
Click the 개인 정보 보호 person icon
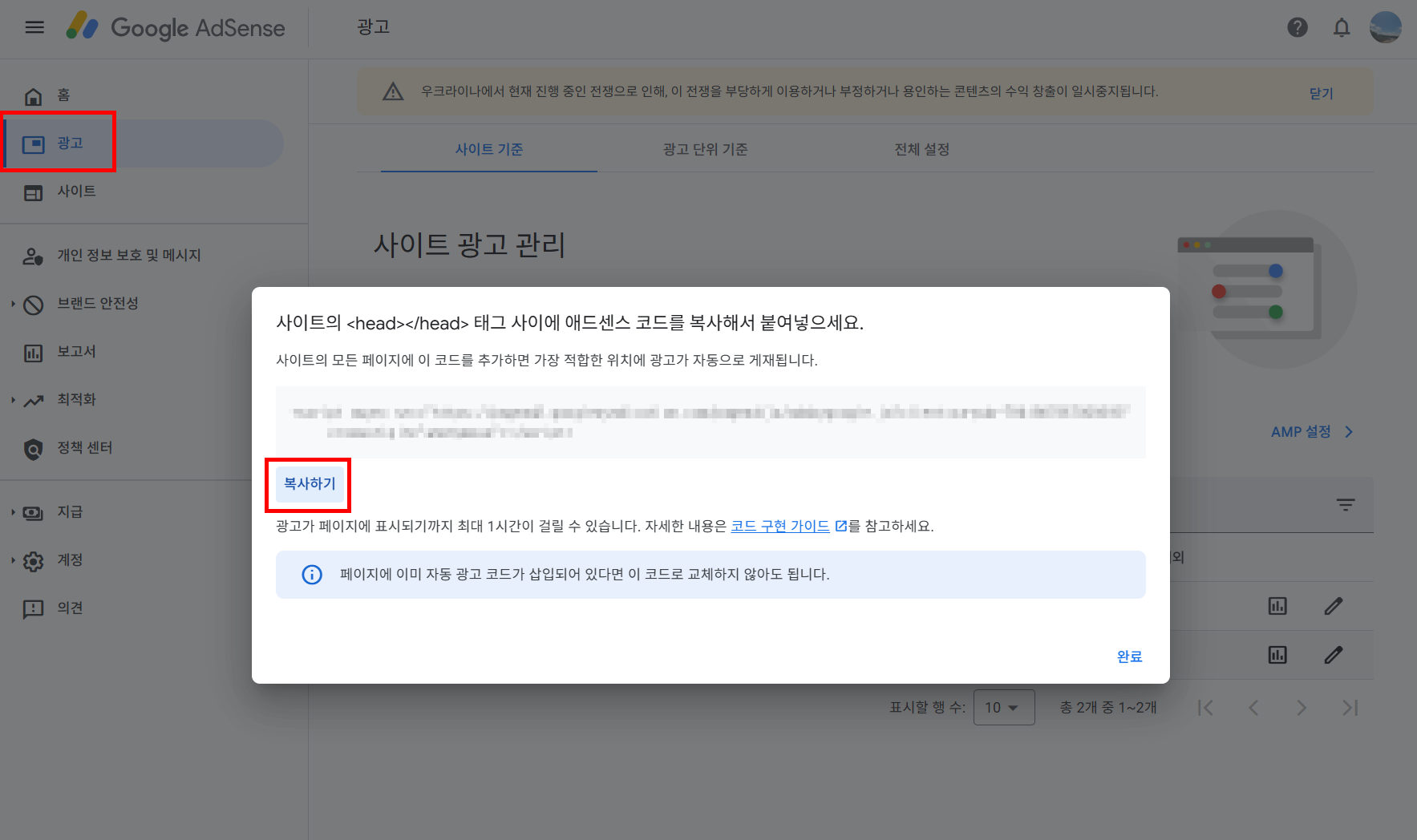coord(33,256)
